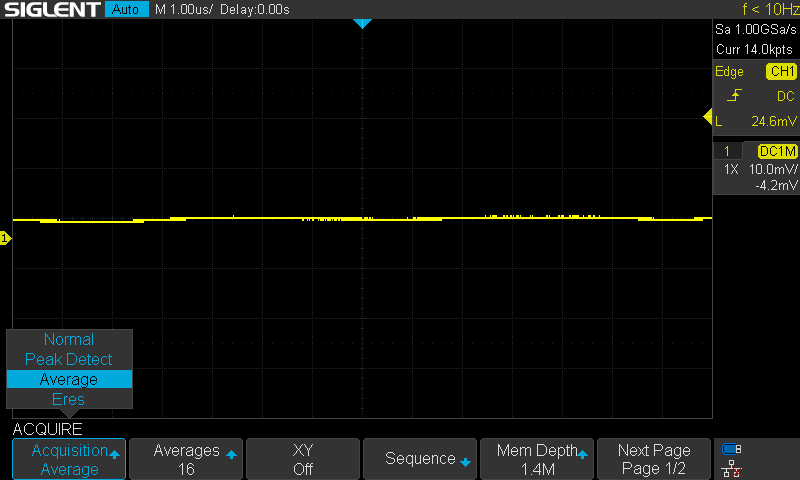800x480 pixels.
Task: Click the CH1 trigger source badge
Action: coord(781,72)
